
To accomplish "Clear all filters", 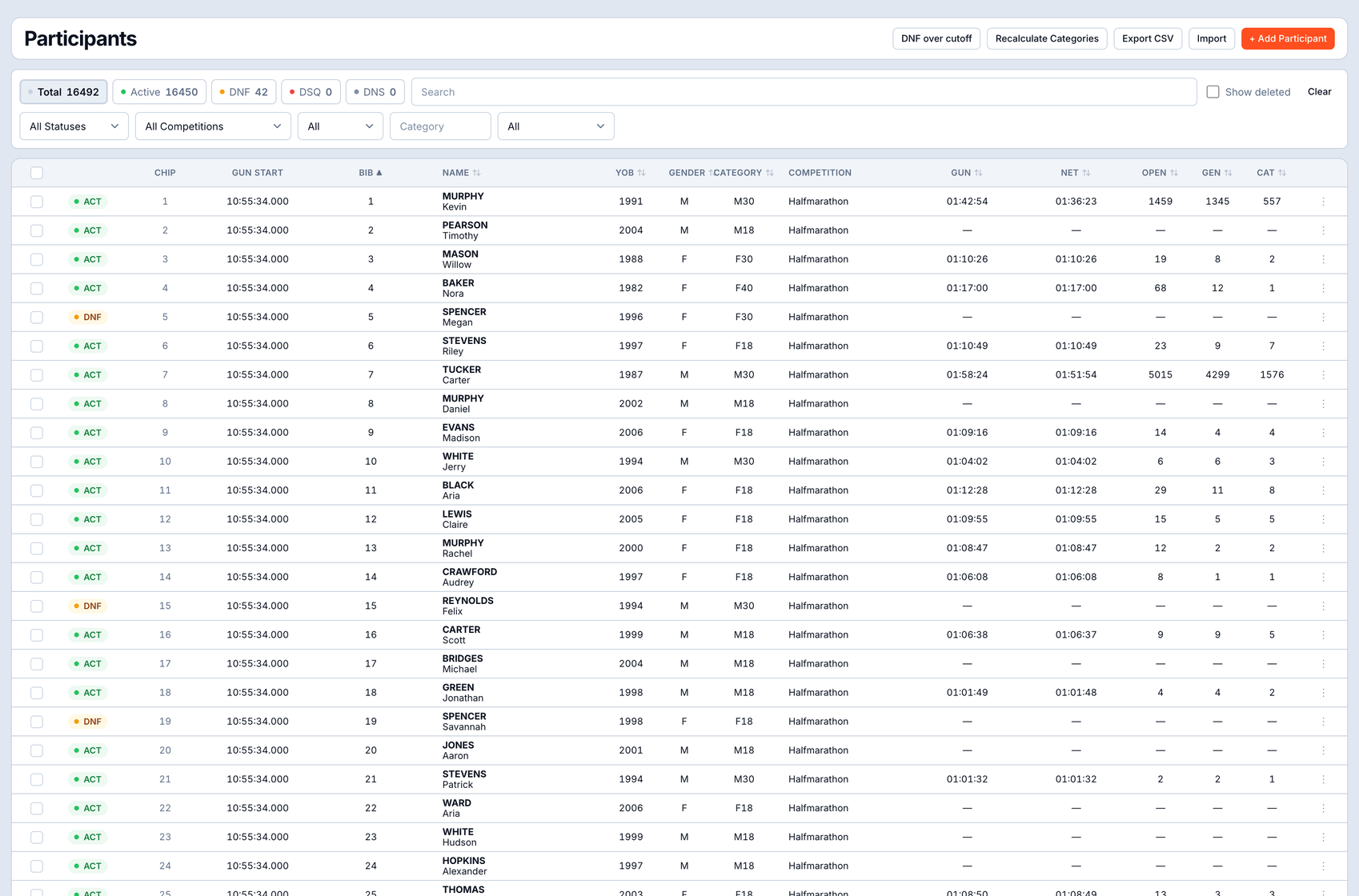I will (x=1319, y=92).
